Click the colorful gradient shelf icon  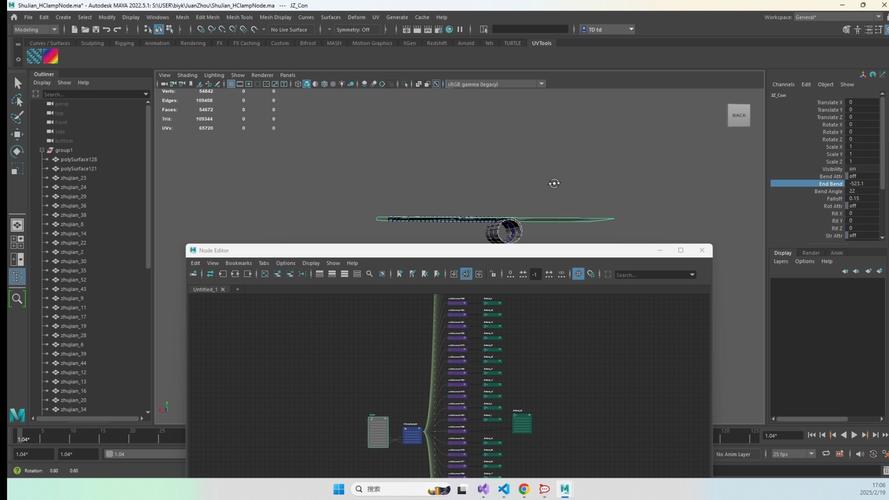(x=50, y=56)
